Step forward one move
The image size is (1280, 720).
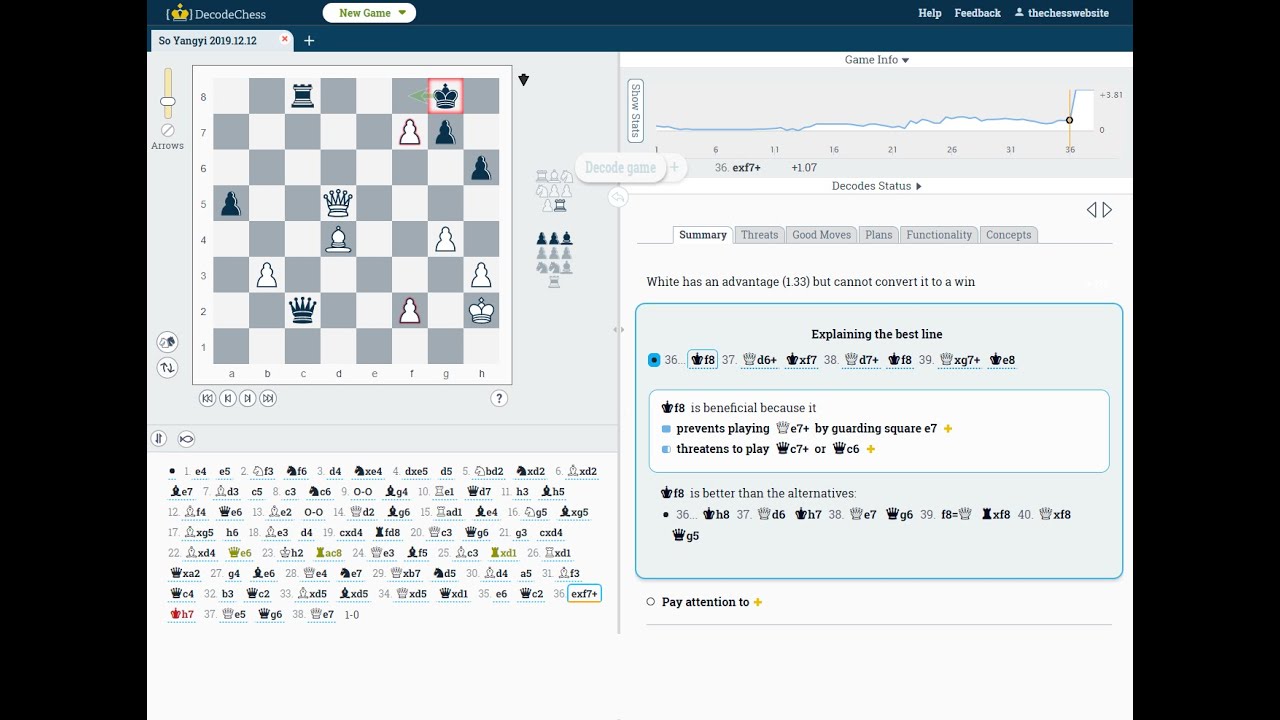point(247,398)
